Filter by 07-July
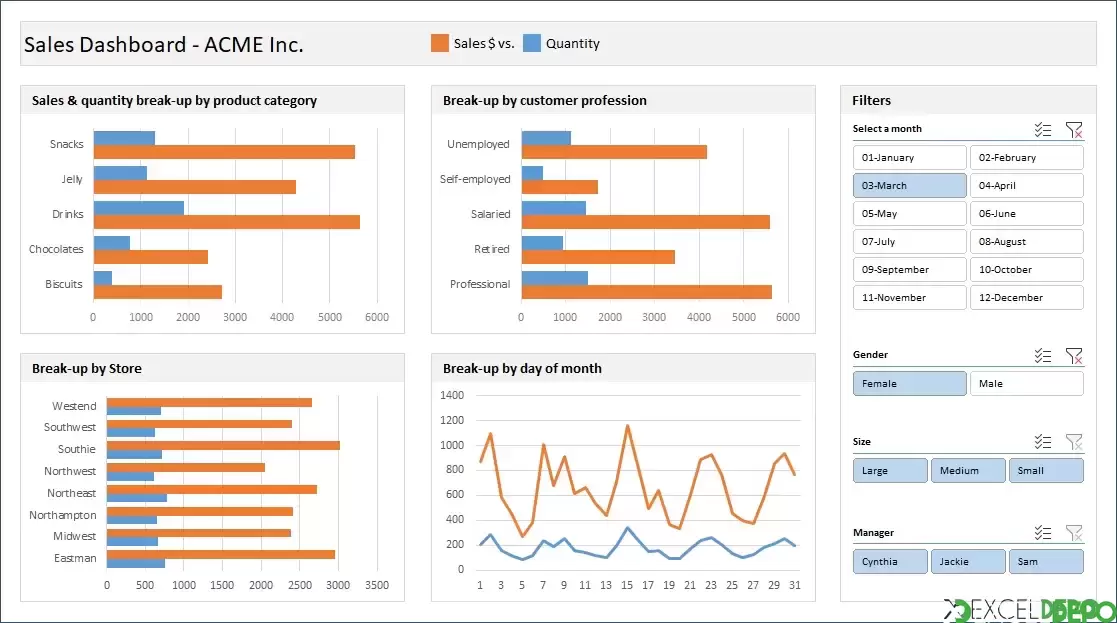The image size is (1117, 623). 910,241
